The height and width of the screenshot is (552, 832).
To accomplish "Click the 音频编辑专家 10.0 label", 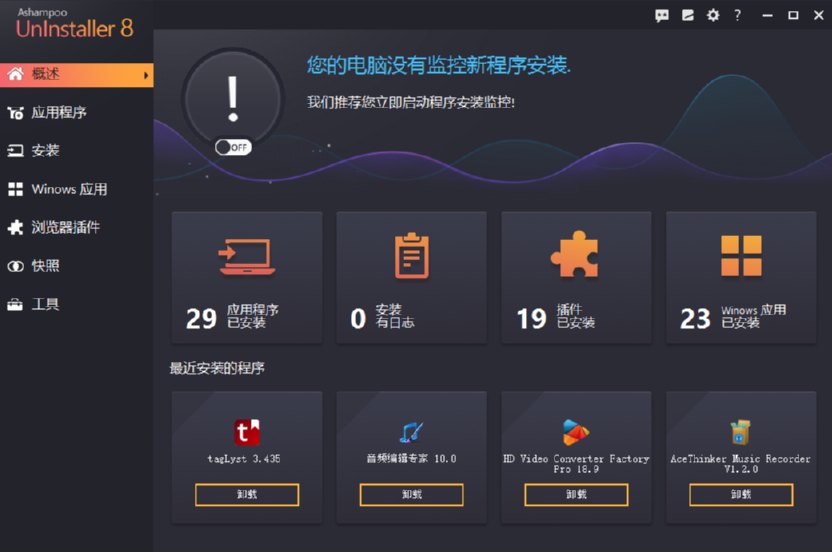I will pos(411,459).
